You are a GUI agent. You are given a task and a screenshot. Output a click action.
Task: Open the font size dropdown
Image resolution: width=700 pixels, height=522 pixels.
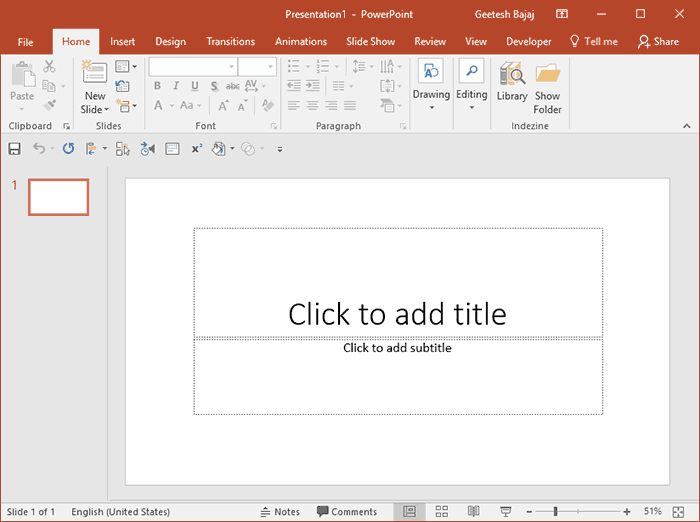(x=271, y=67)
